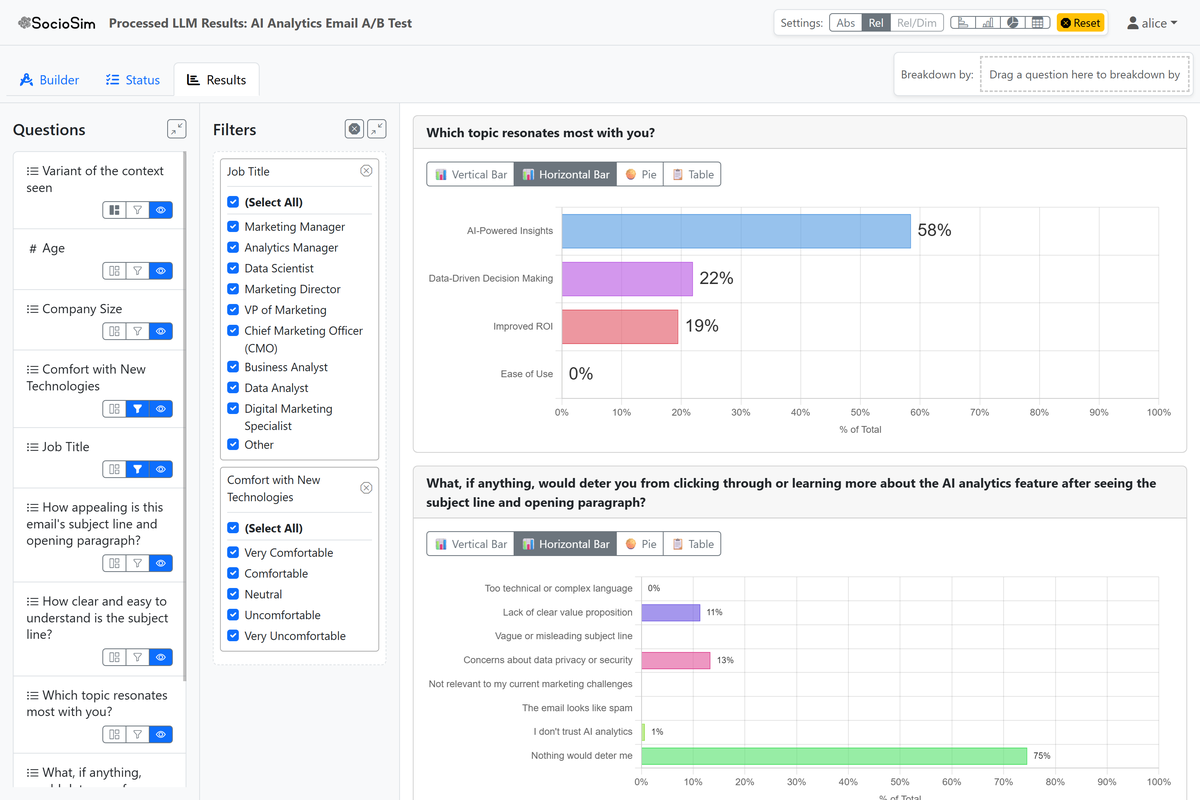Click filter icon for email's subject line appeal question

137,563
